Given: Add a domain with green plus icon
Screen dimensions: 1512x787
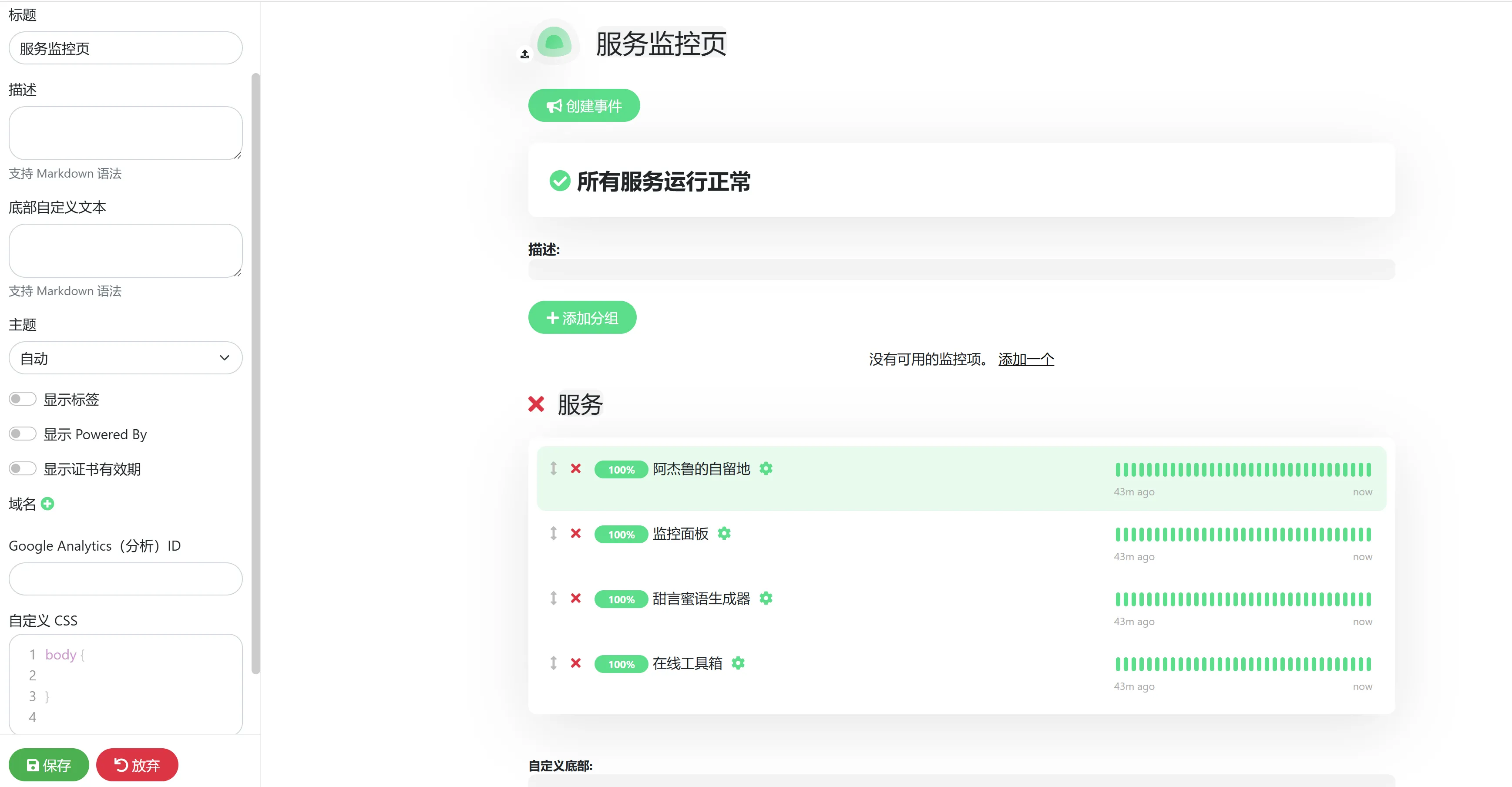Looking at the screenshot, I should click(47, 504).
